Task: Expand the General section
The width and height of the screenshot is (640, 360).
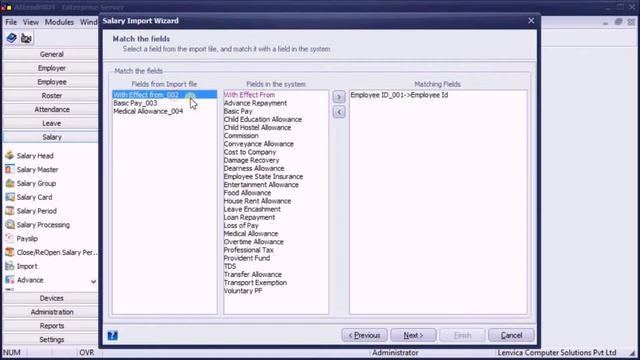Action: 51,54
